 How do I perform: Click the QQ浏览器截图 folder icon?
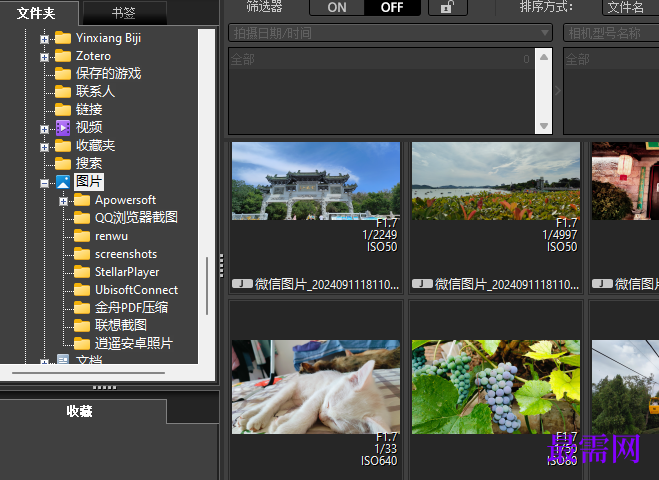82,218
